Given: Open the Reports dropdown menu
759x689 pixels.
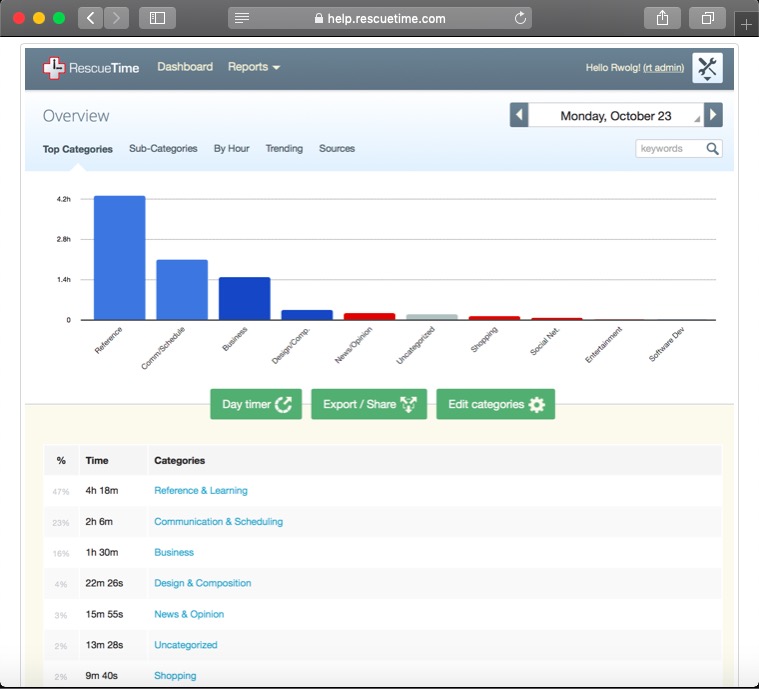Looking at the screenshot, I should pos(254,67).
